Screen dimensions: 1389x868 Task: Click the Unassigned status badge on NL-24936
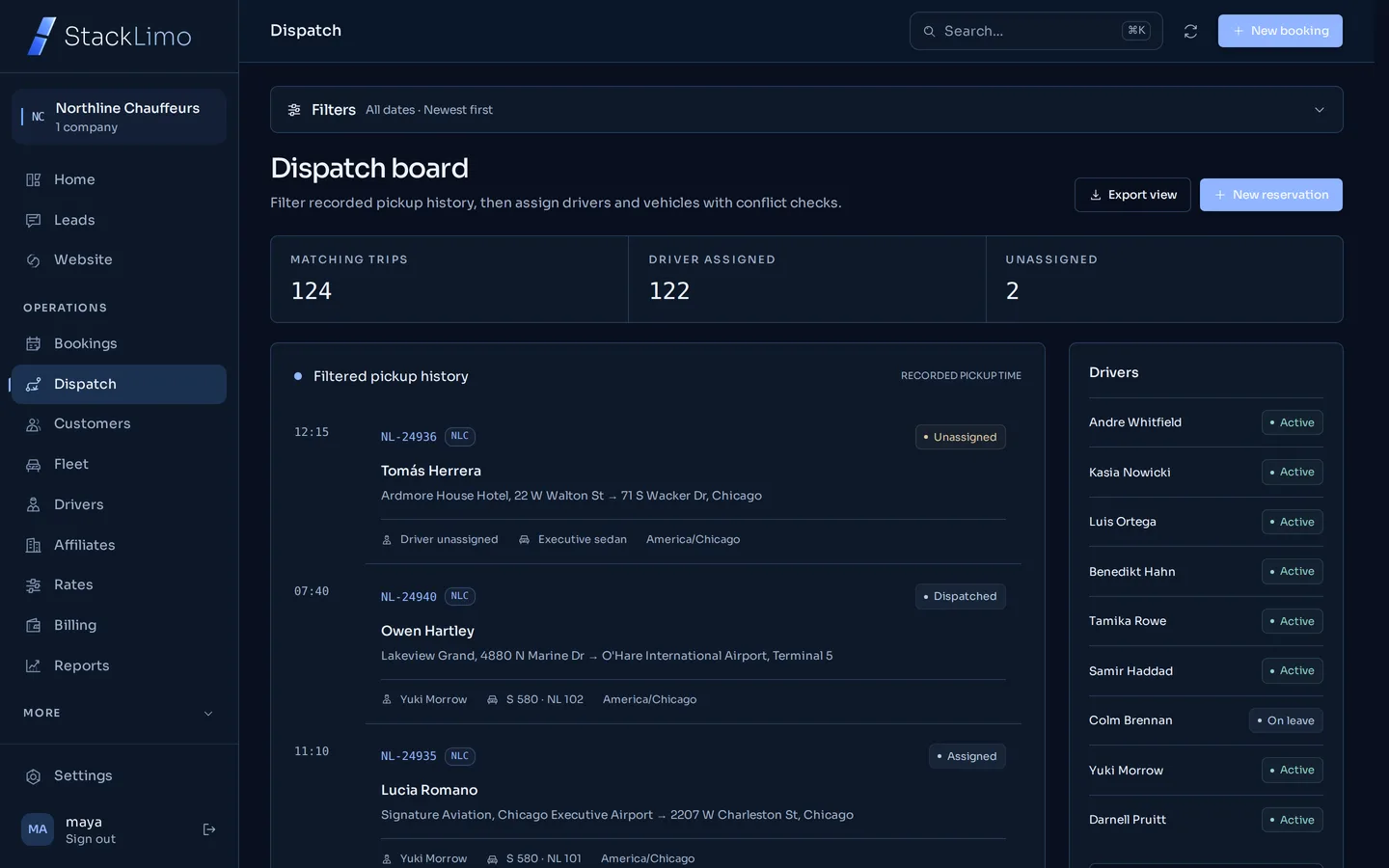point(961,437)
